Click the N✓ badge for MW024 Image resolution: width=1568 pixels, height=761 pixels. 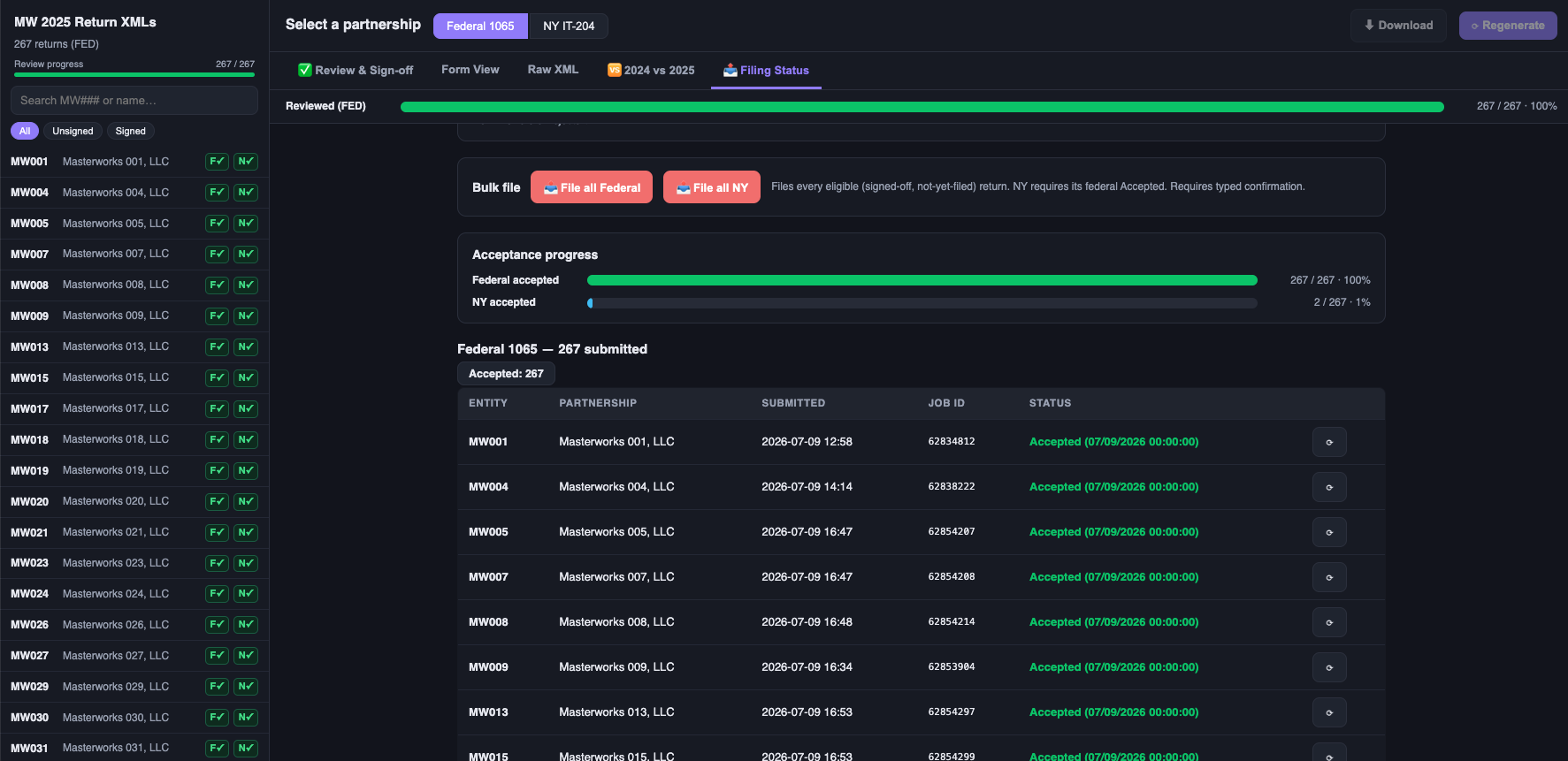[x=246, y=594]
